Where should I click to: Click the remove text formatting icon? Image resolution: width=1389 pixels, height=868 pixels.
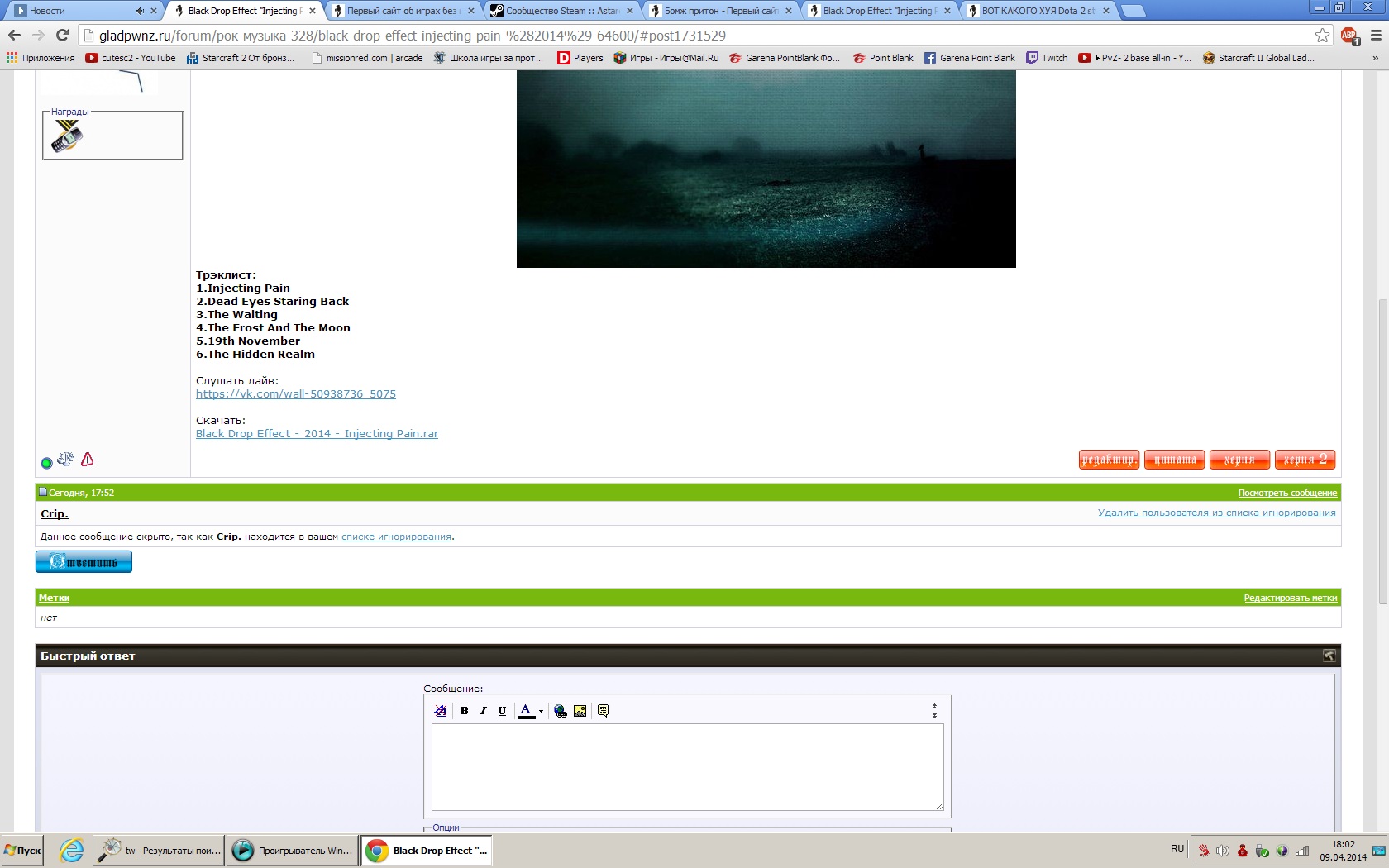[441, 711]
